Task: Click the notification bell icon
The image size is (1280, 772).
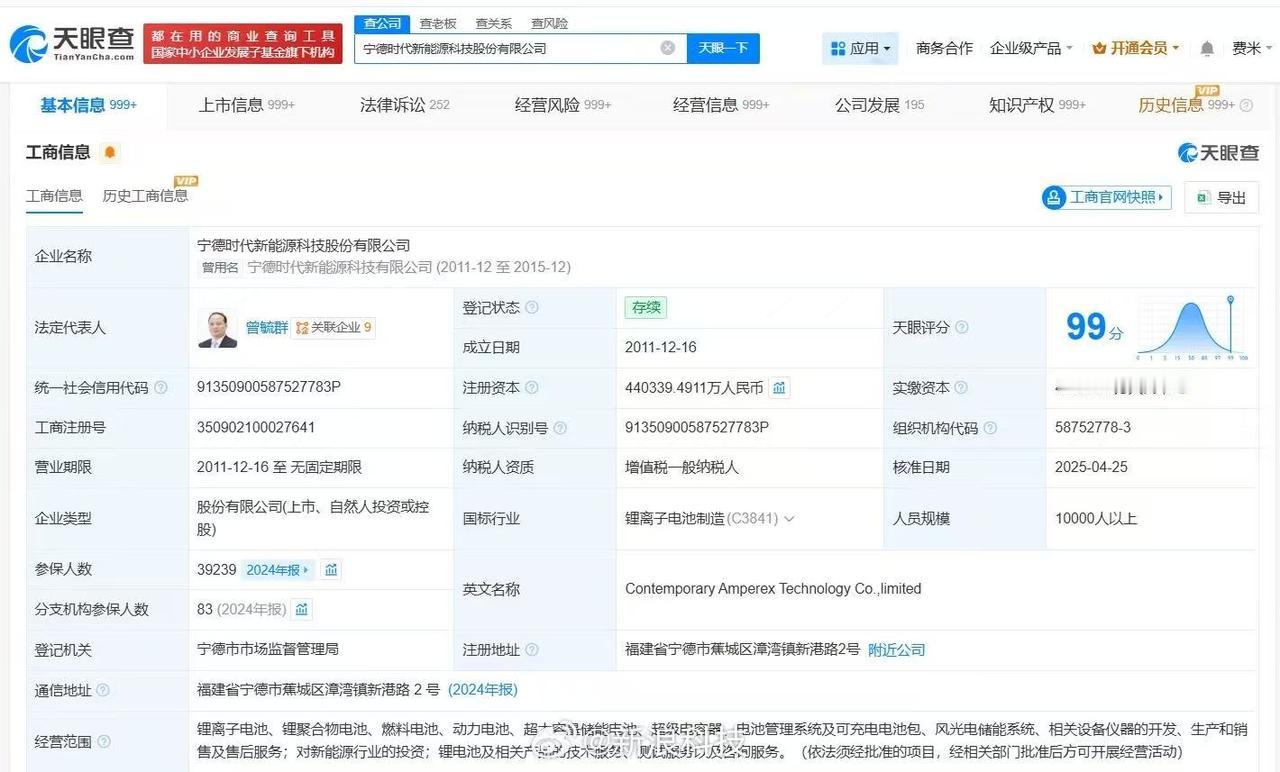Action: click(1205, 47)
